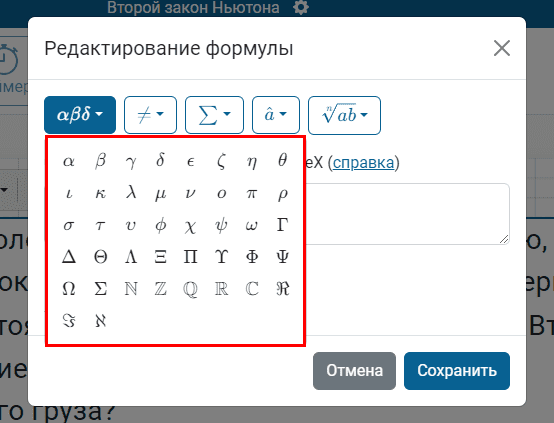Insert the capital Omega symbol
The height and width of the screenshot is (423, 554).
pyautogui.click(x=69, y=289)
